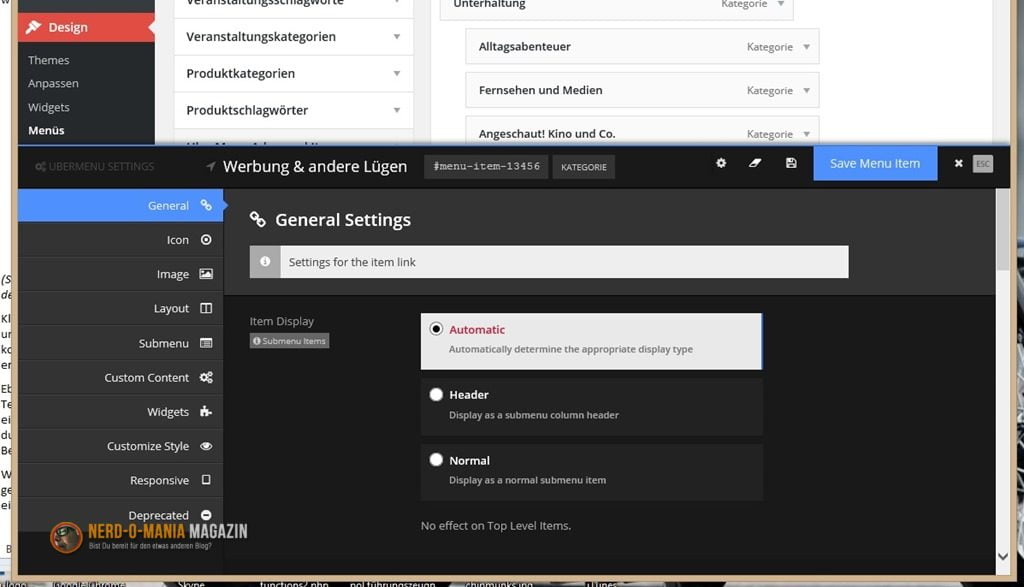Click the ESC button

983,164
